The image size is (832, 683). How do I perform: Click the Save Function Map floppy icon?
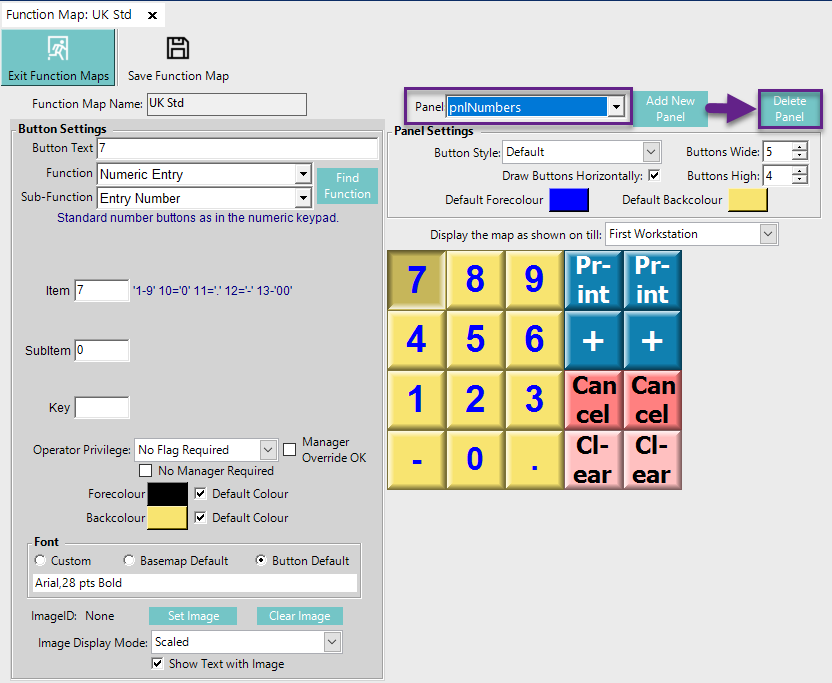click(178, 49)
